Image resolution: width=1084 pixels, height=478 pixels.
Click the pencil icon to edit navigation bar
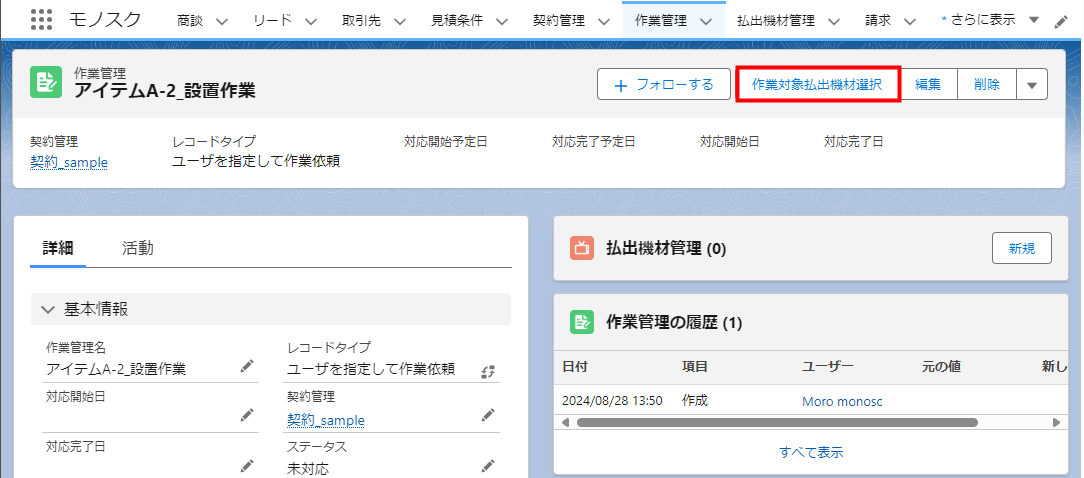(x=1061, y=21)
